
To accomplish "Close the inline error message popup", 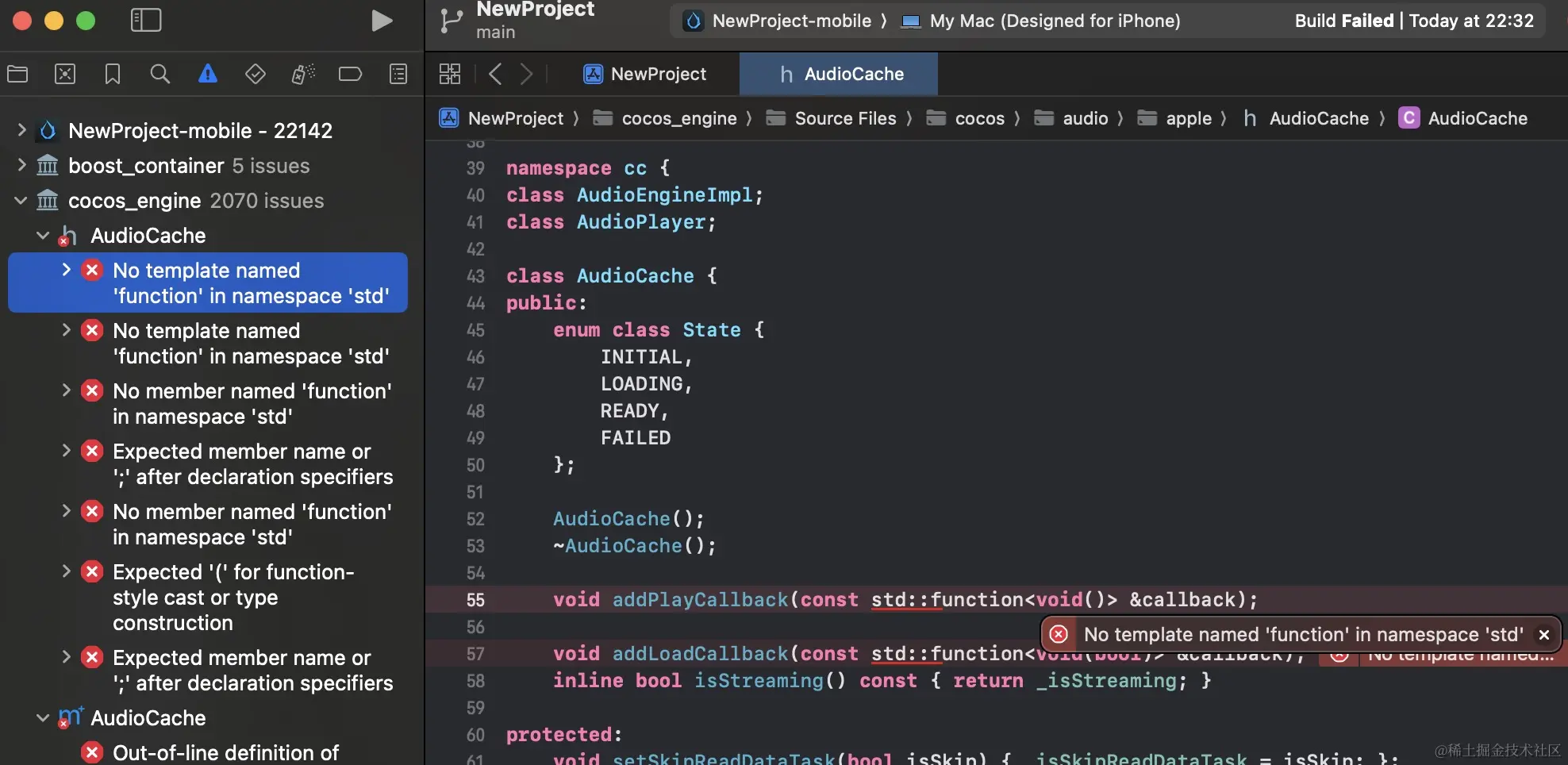I will click(1544, 635).
